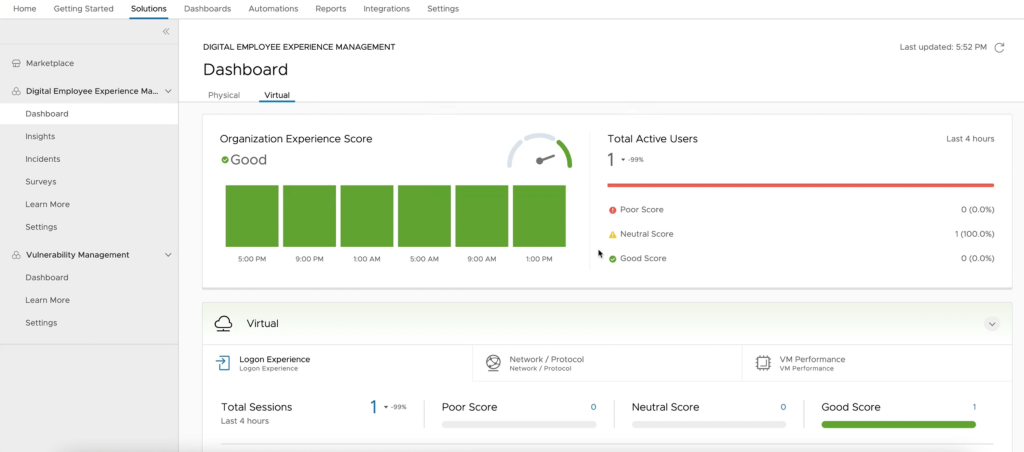Click the Network / Protocol globe icon

click(x=493, y=363)
